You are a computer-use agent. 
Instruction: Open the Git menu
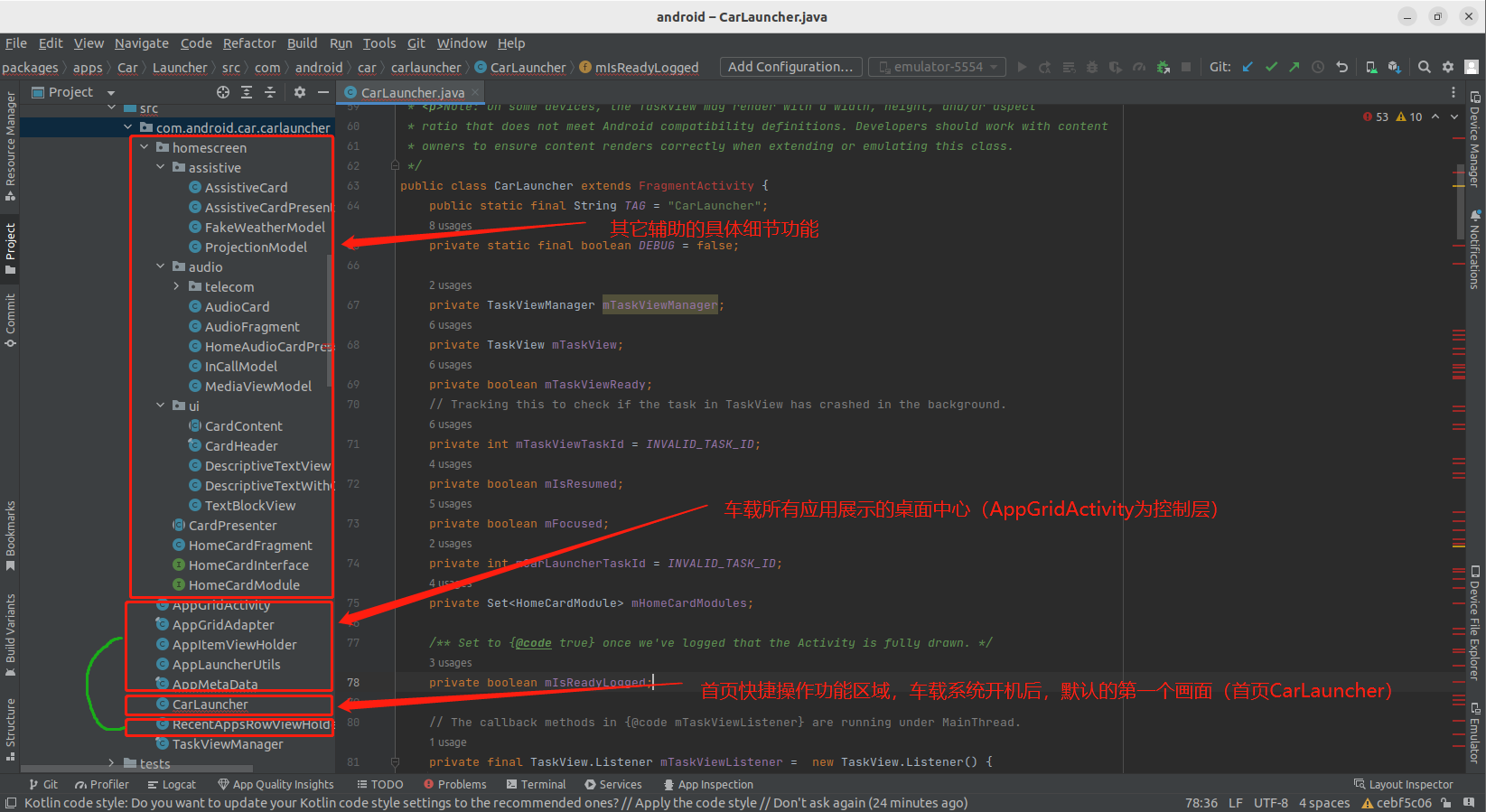[x=416, y=43]
